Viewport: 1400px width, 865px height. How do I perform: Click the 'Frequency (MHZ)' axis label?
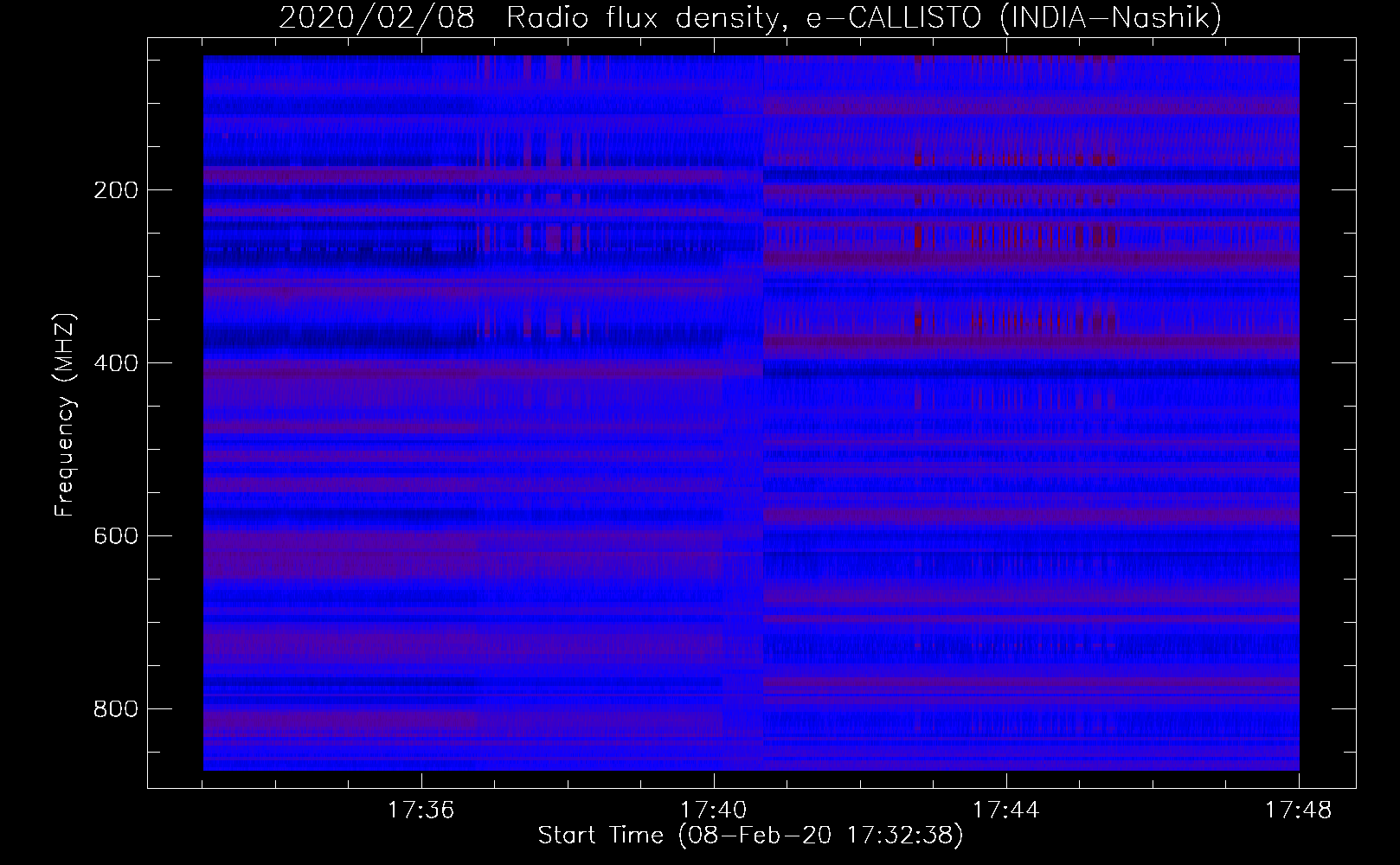65,414
